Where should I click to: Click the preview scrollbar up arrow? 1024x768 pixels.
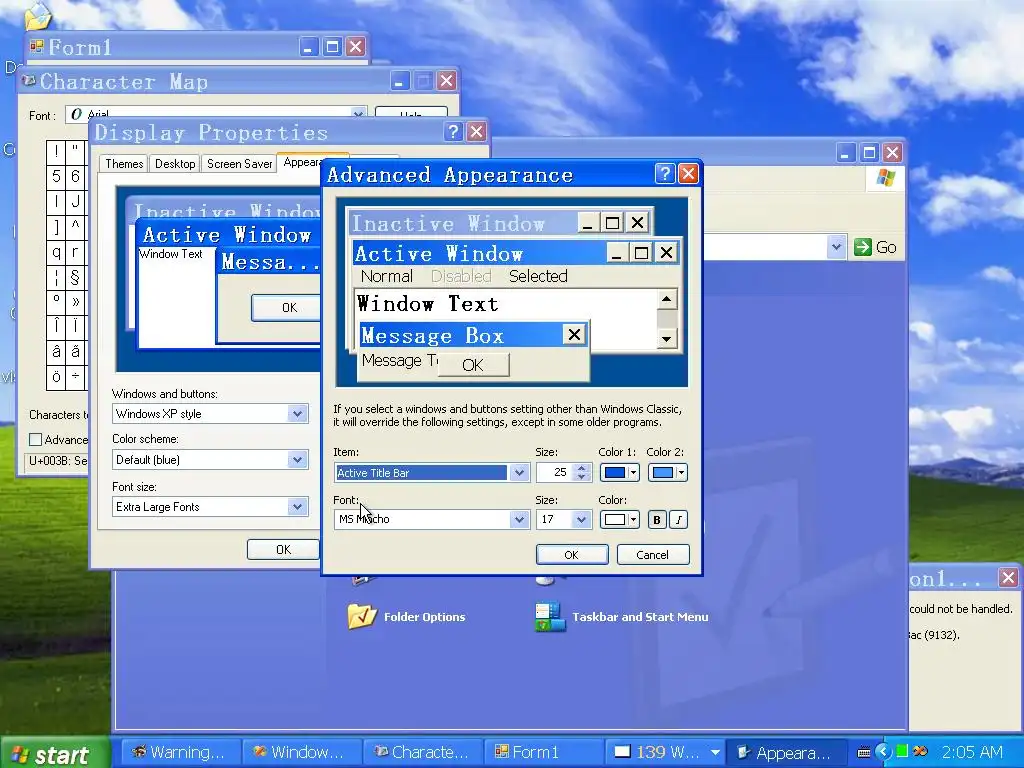[x=666, y=300]
